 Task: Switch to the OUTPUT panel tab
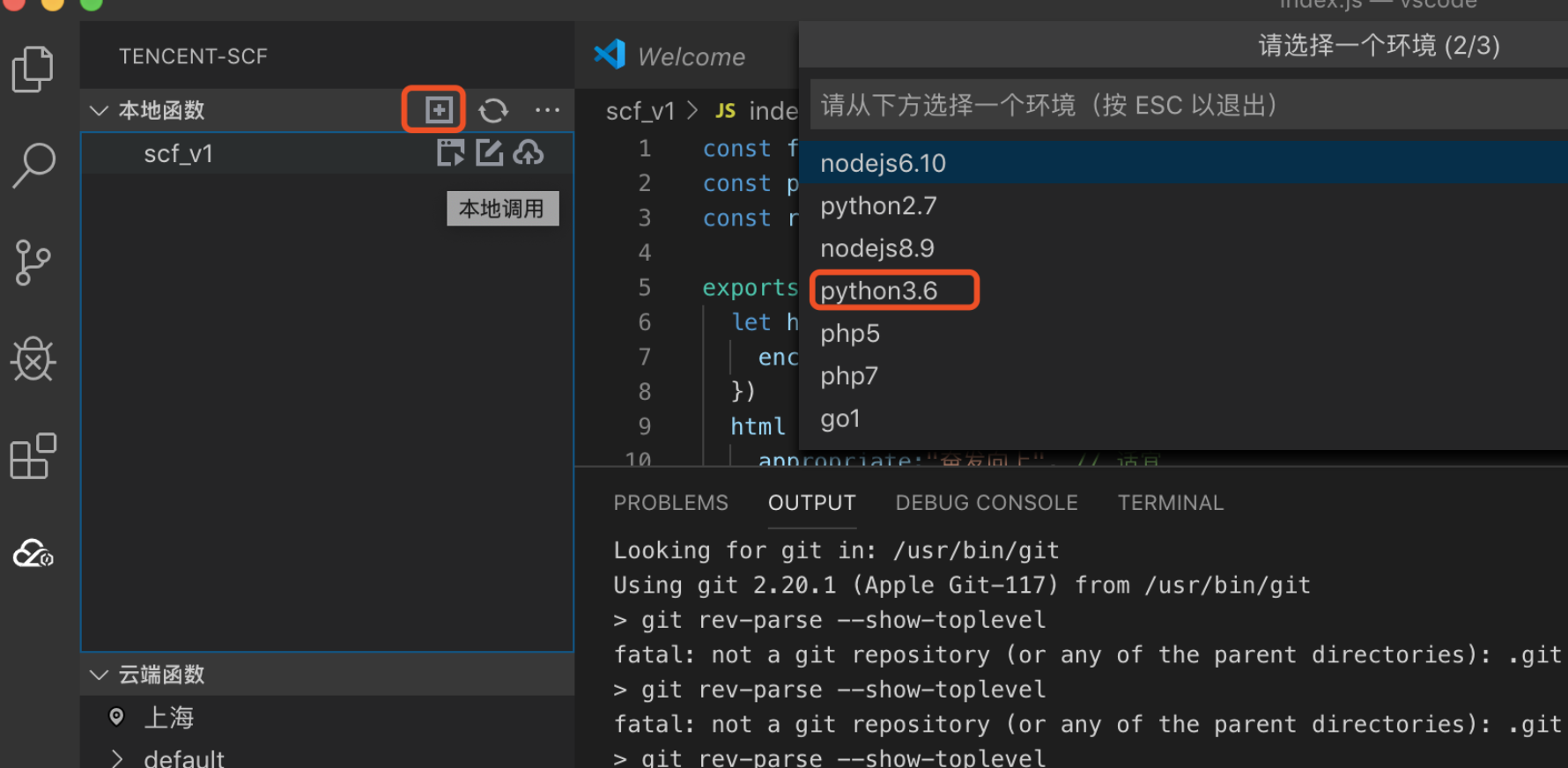click(x=811, y=503)
